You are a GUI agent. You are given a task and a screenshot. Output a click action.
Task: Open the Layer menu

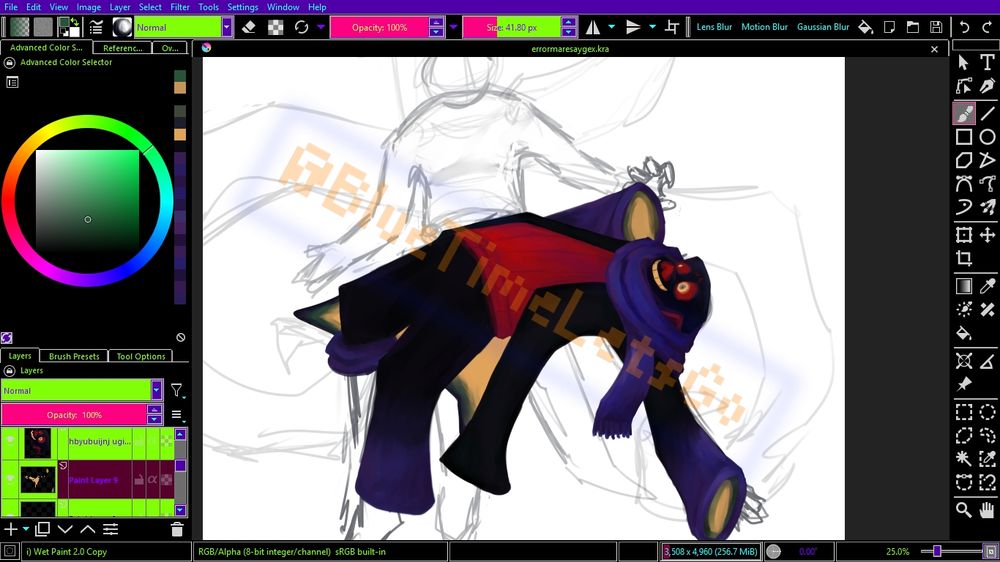pos(120,7)
